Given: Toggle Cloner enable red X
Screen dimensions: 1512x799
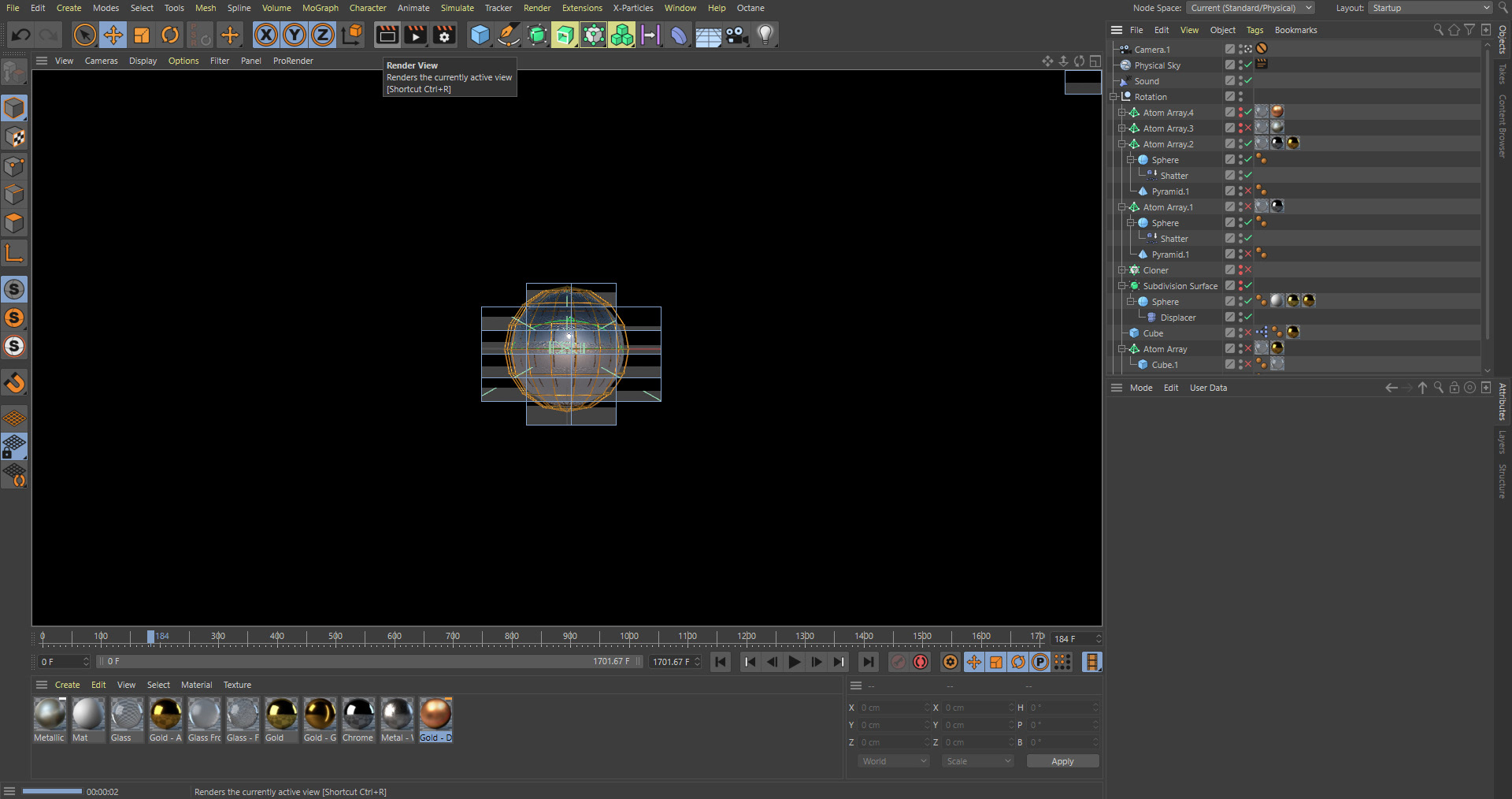Looking at the screenshot, I should [x=1248, y=269].
